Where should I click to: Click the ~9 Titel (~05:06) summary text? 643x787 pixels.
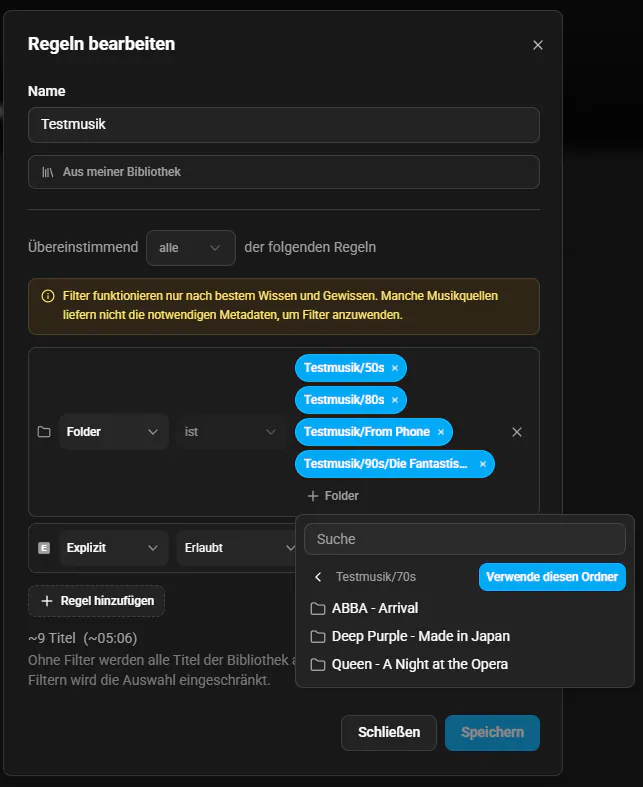point(83,638)
